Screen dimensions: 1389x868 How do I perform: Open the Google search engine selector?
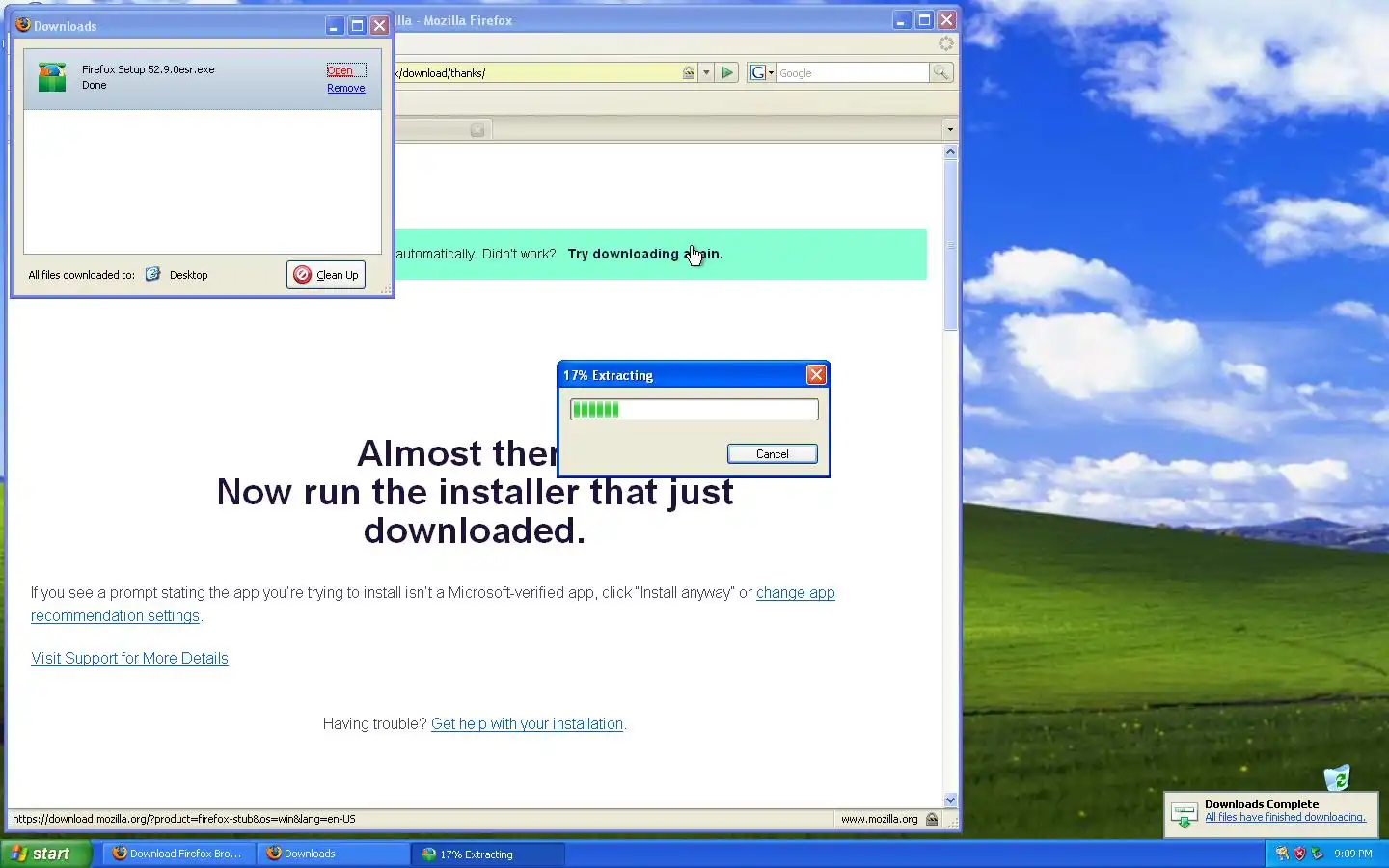(761, 72)
